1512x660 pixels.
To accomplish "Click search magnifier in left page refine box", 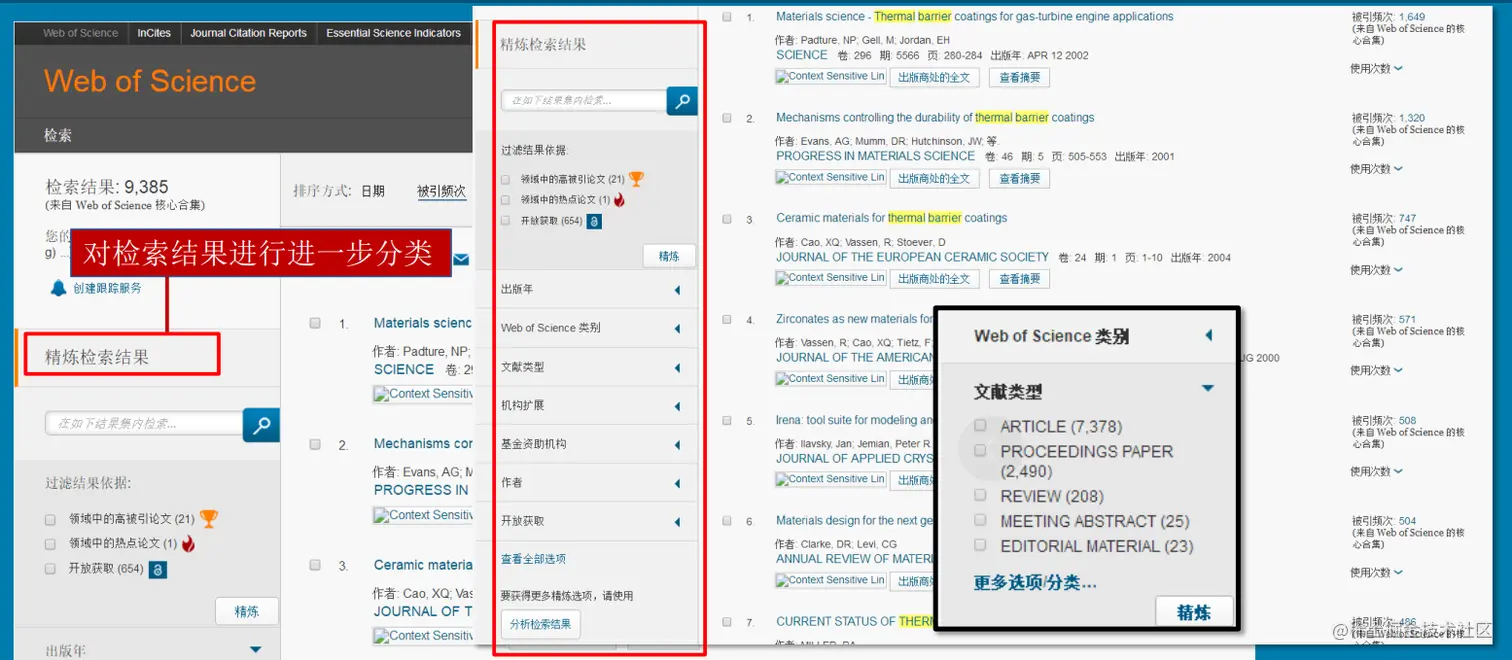I will pyautogui.click(x=261, y=425).
